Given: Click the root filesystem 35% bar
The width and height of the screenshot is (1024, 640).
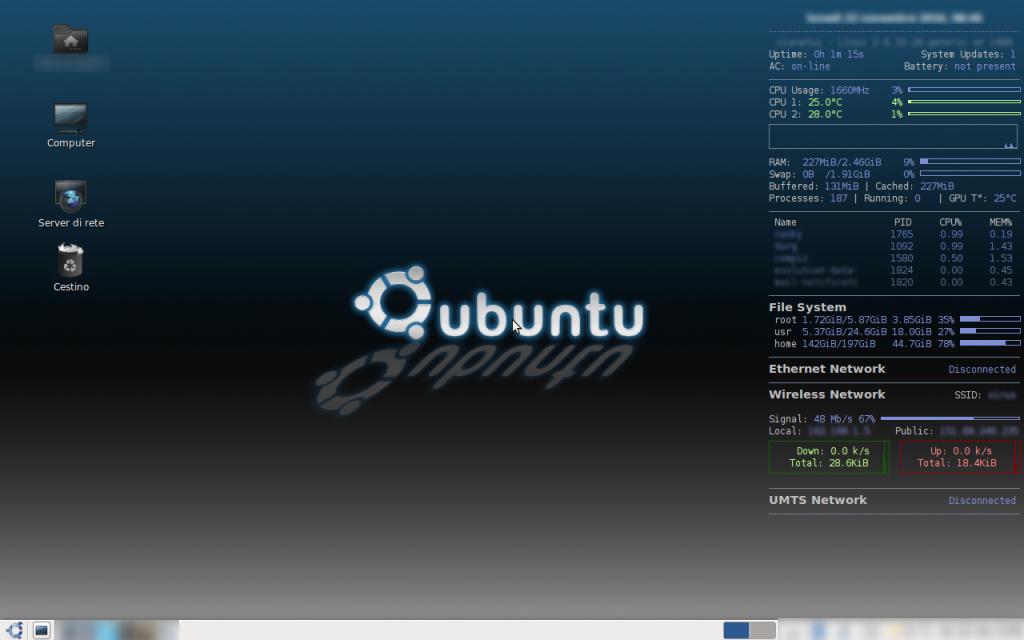Looking at the screenshot, I should click(x=990, y=319).
